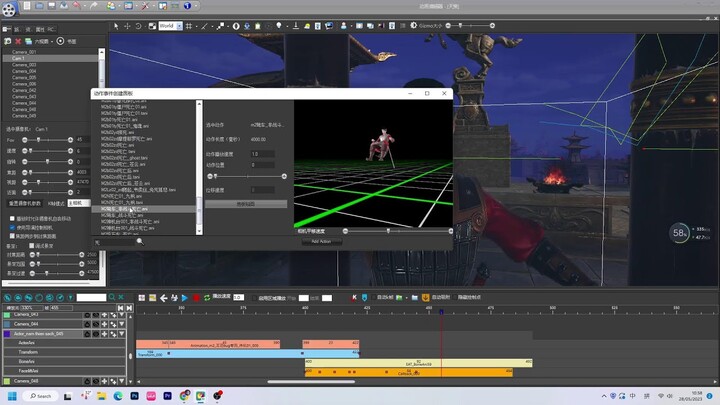Select the Transform sub-track row
Image resolution: width=720 pixels, height=405 pixels.
click(x=65, y=352)
